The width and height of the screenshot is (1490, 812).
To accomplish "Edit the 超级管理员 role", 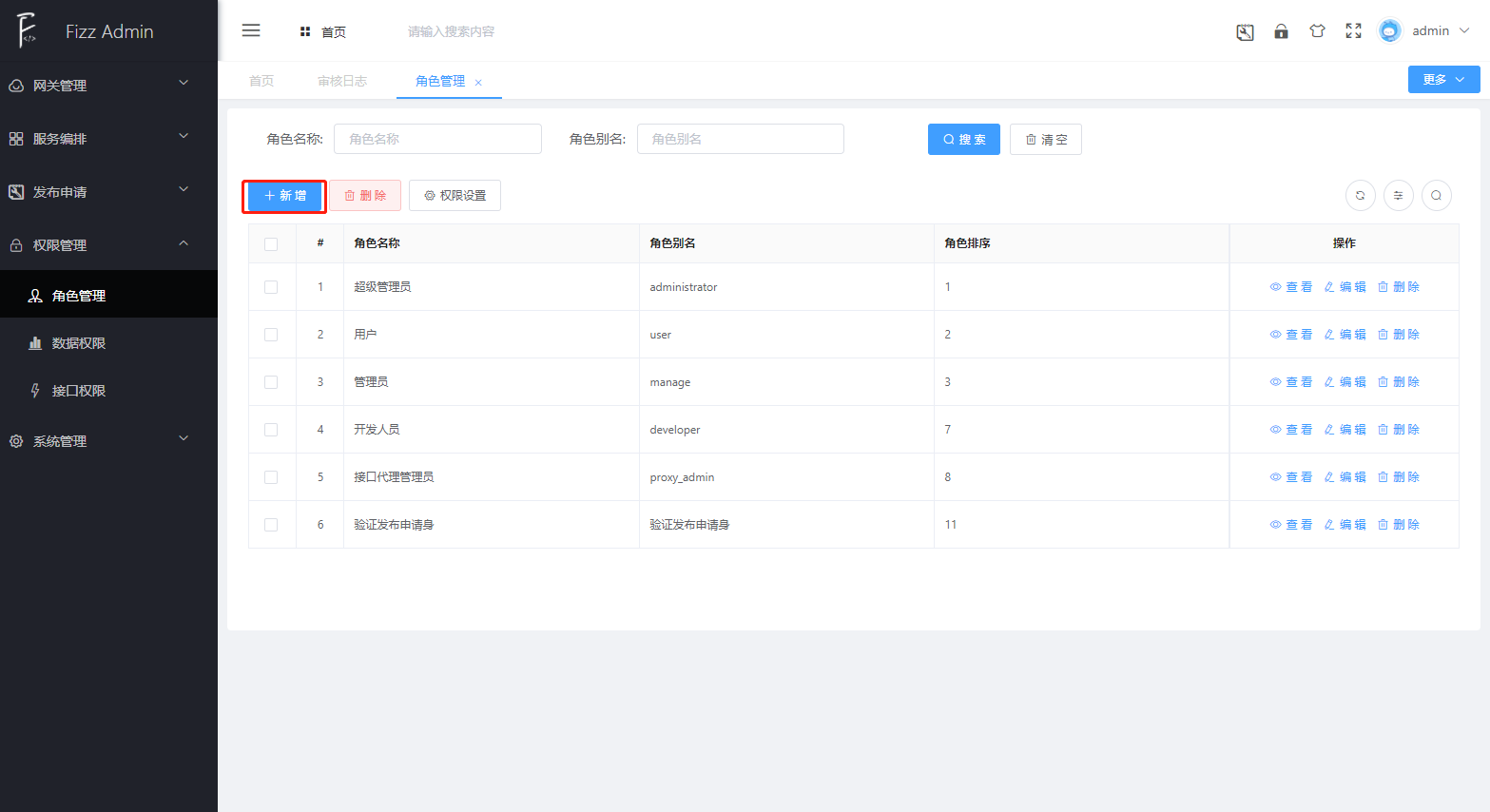I will point(1345,287).
